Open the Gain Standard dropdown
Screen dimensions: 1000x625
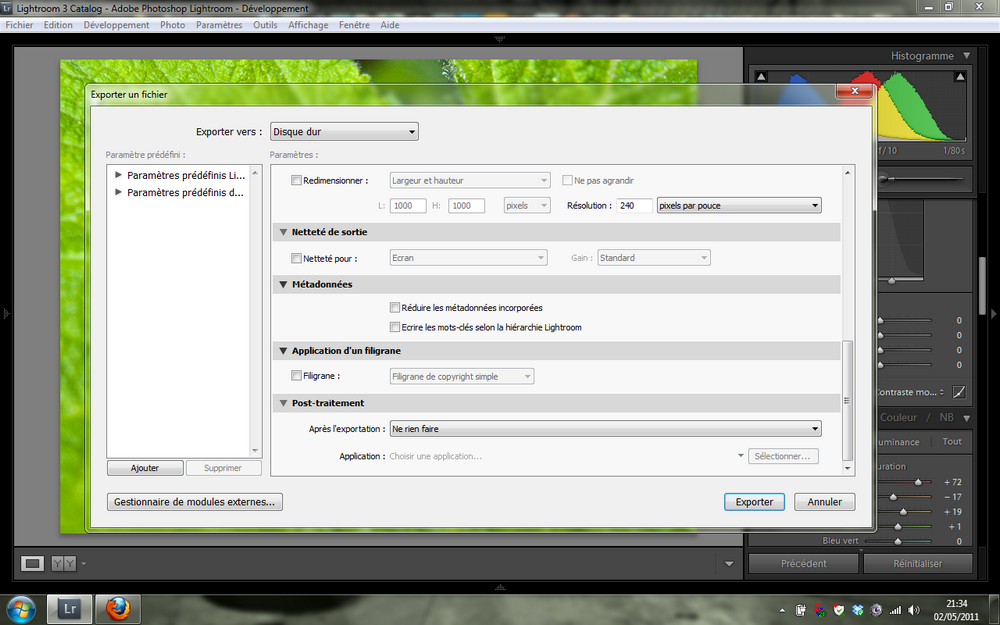(x=654, y=258)
